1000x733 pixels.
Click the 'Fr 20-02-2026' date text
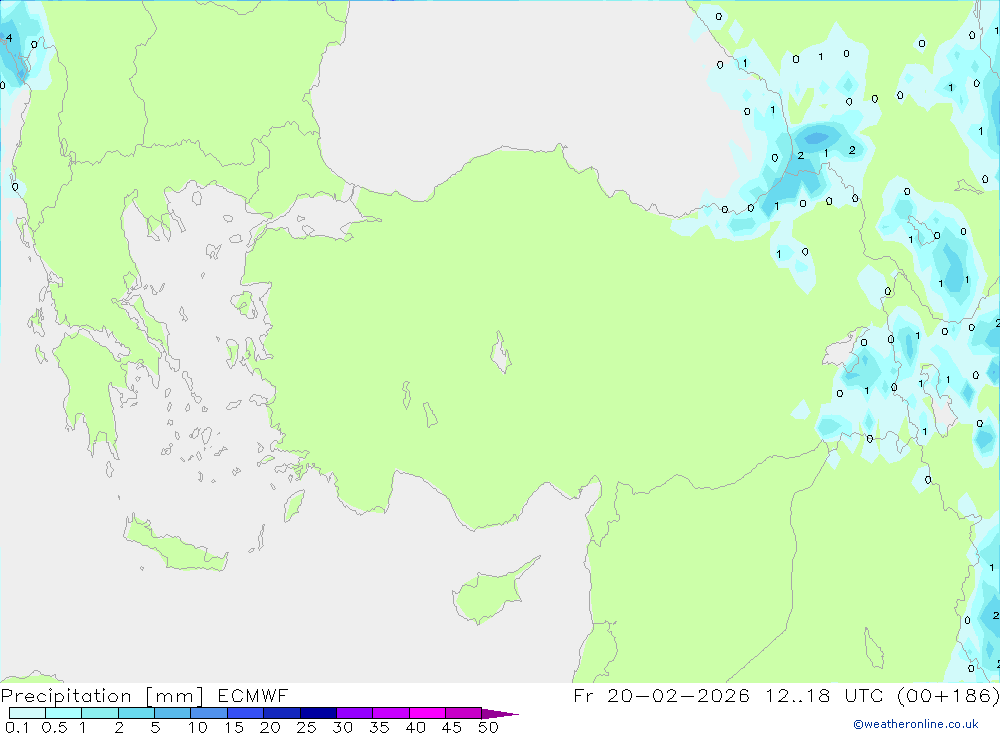661,695
